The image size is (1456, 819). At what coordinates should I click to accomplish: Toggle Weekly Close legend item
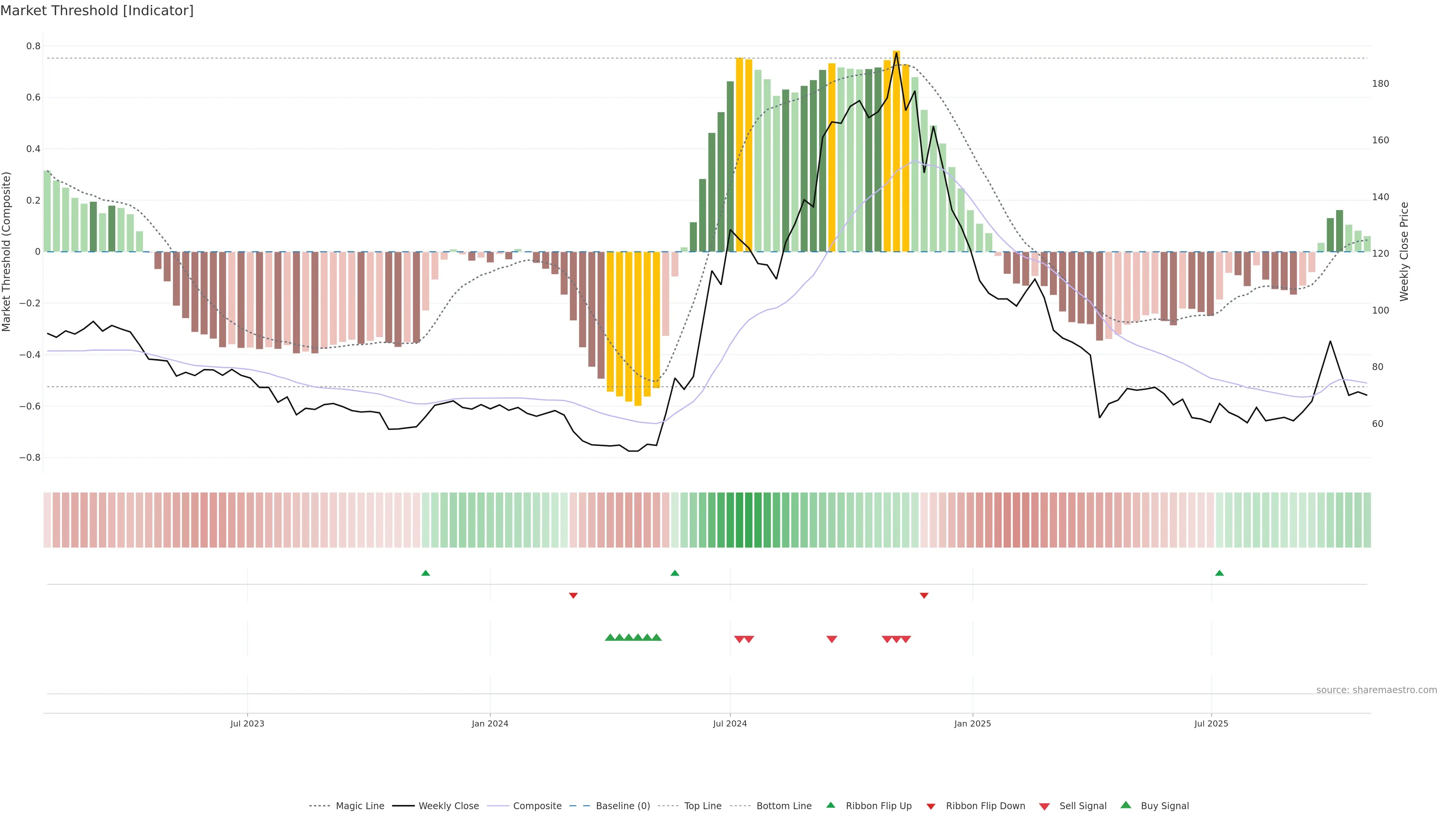point(448,805)
